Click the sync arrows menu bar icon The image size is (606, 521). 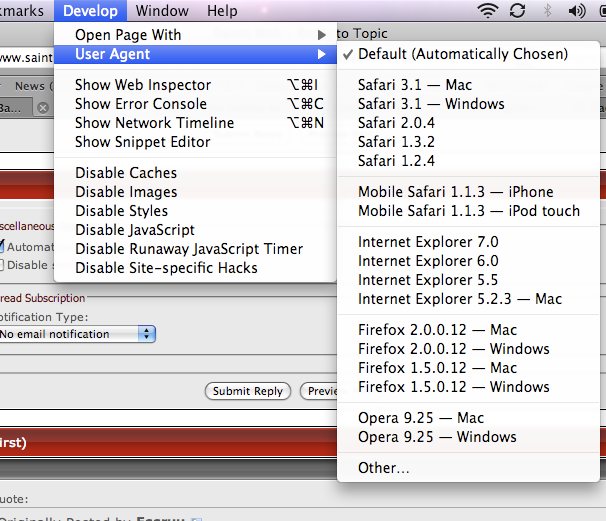[517, 12]
